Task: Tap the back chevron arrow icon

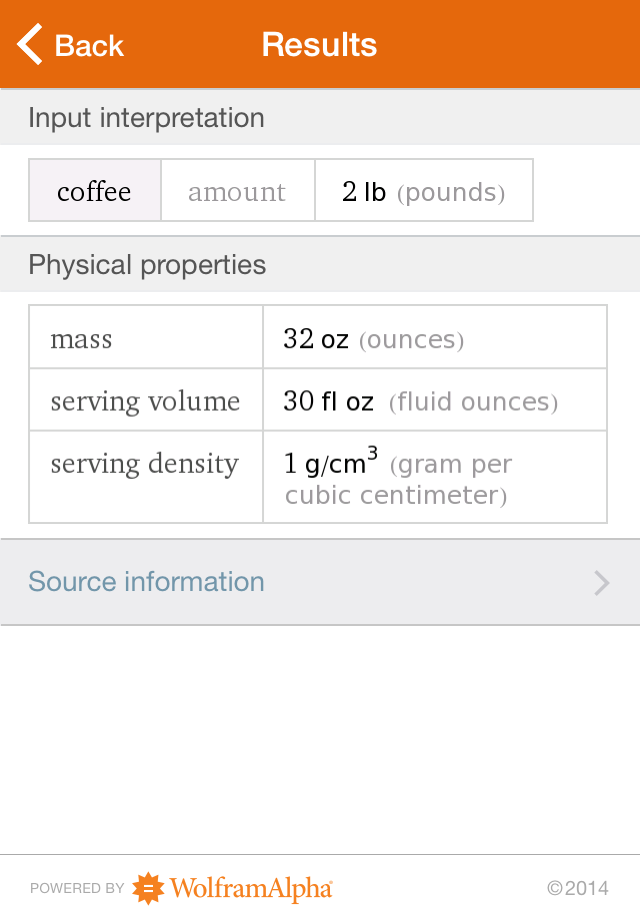Action: click(x=31, y=45)
